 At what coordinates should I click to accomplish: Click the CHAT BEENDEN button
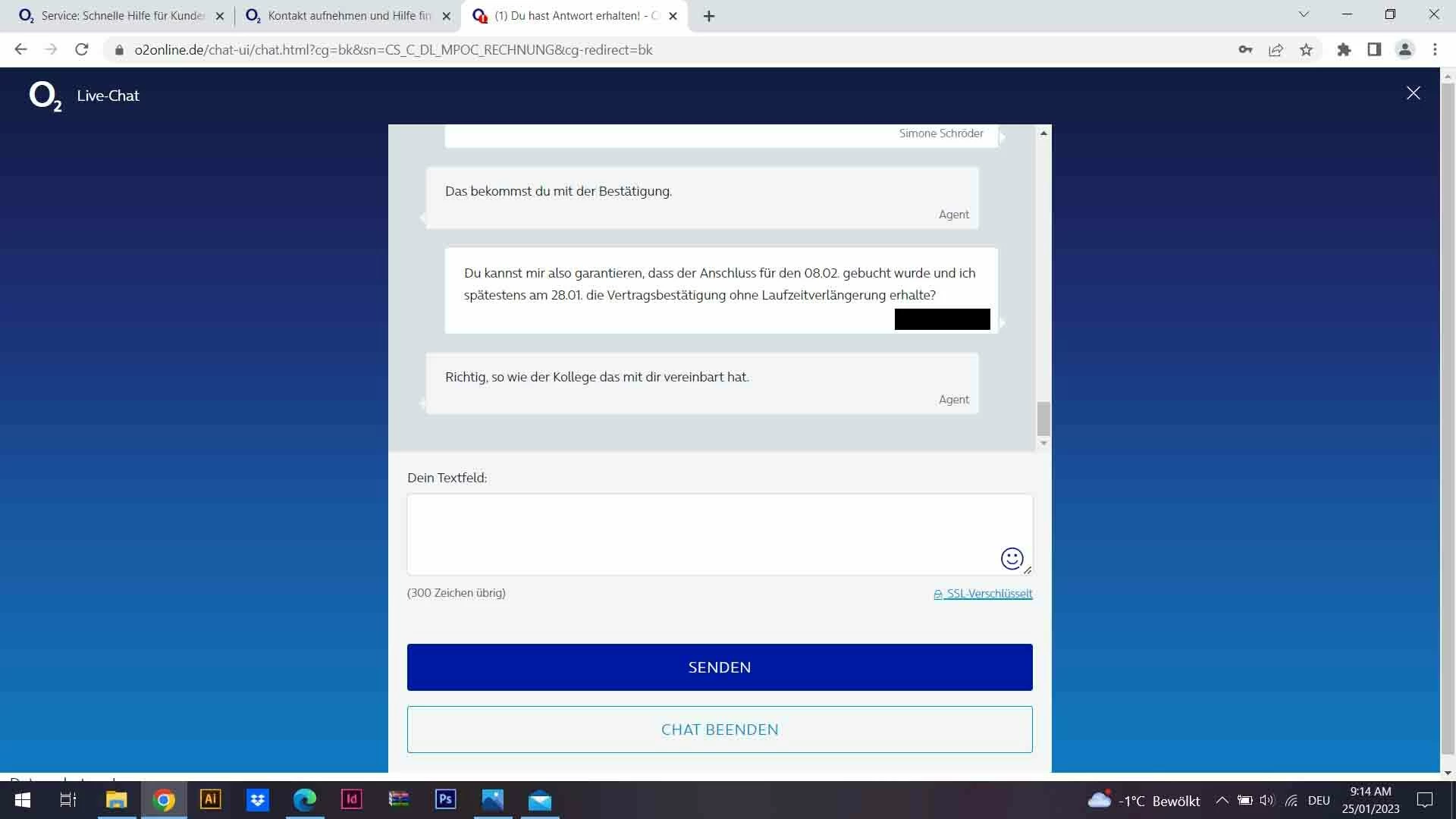click(x=719, y=730)
